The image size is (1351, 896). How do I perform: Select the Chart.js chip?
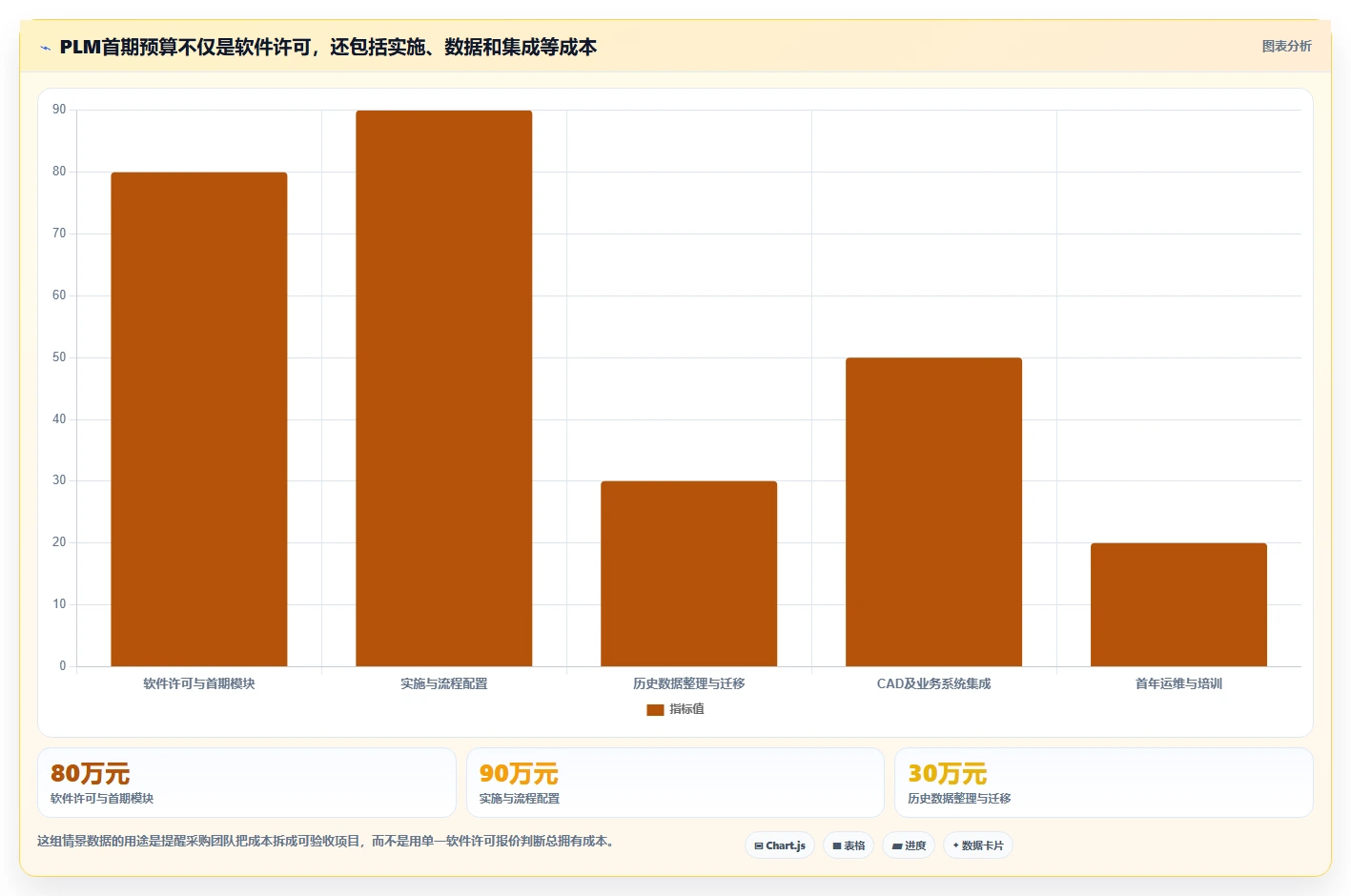click(780, 845)
